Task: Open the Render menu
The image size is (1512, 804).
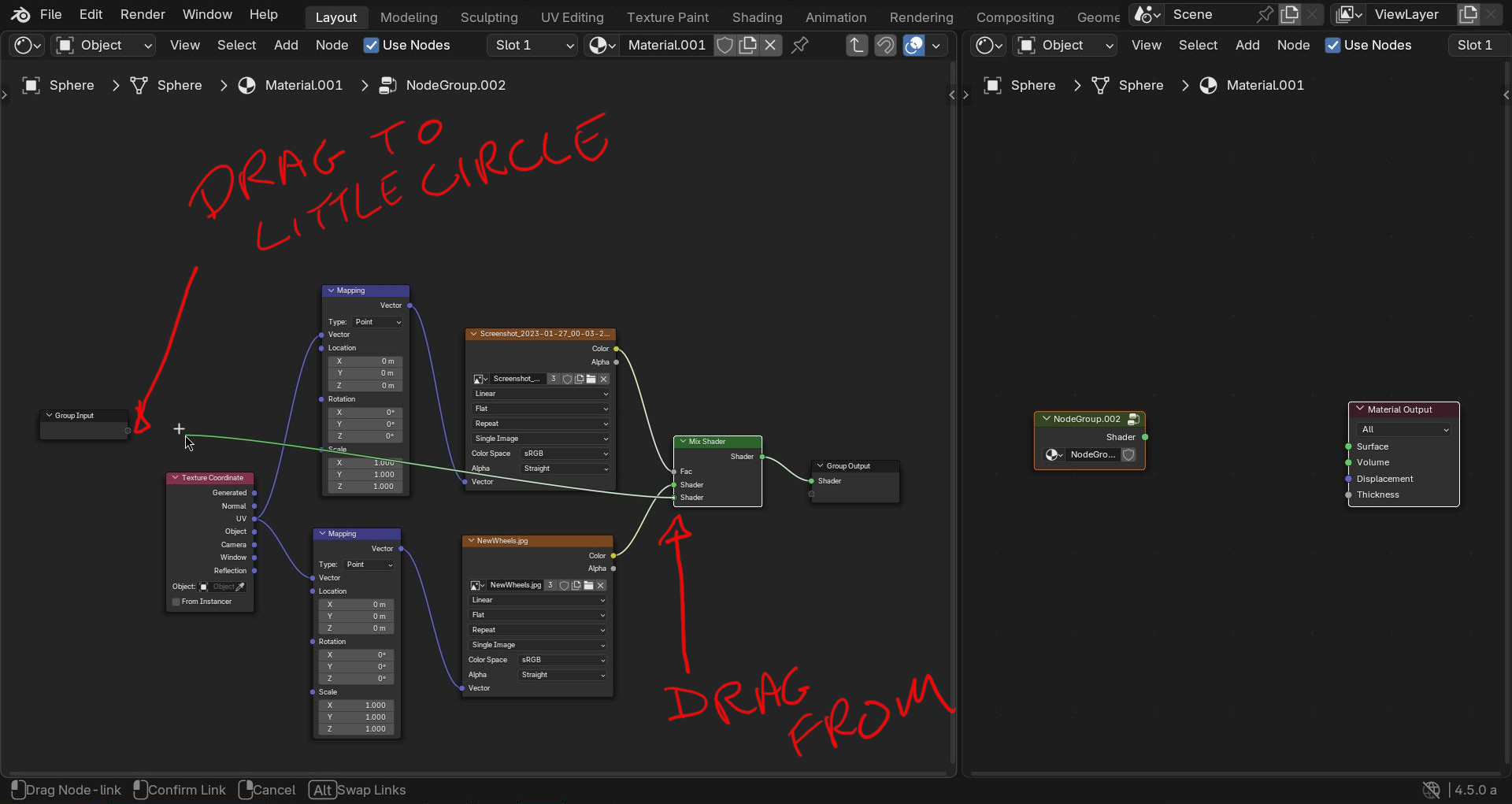Action: tap(143, 14)
